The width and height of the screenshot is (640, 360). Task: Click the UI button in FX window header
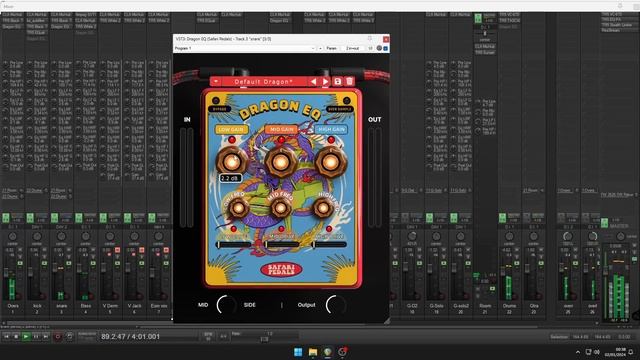[370, 48]
